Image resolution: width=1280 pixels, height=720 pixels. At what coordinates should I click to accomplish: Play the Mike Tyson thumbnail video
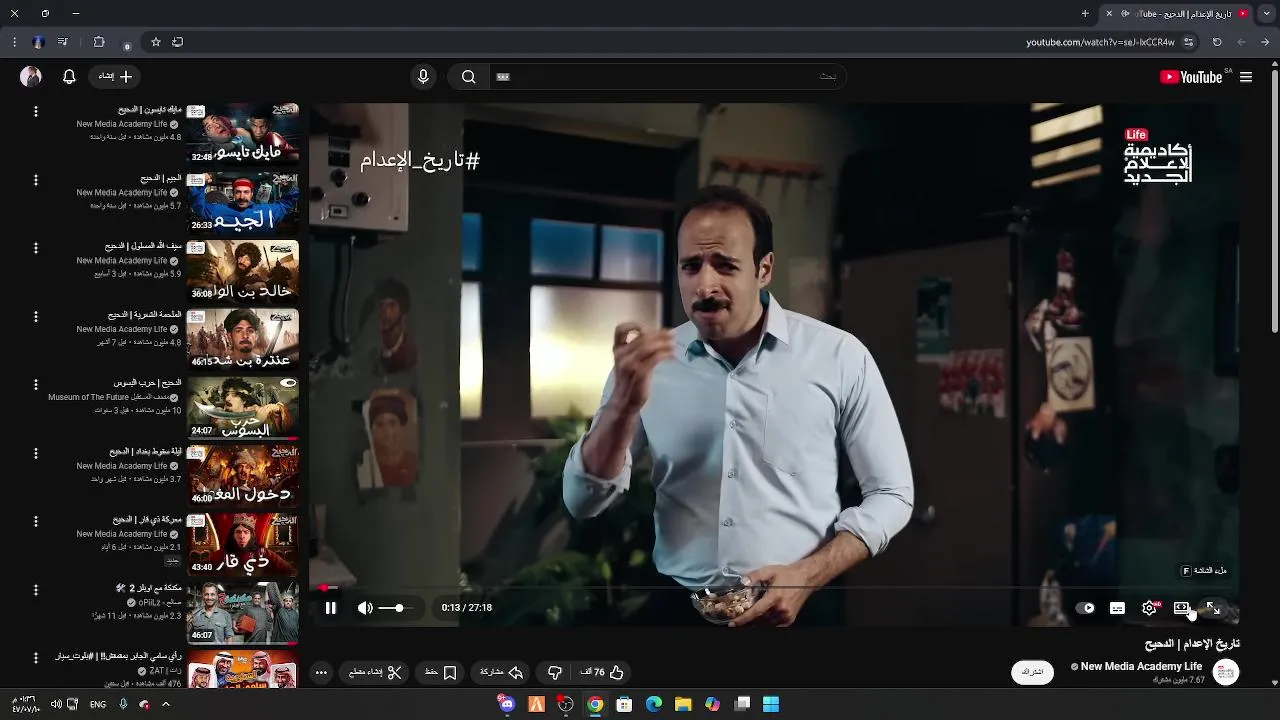(243, 133)
